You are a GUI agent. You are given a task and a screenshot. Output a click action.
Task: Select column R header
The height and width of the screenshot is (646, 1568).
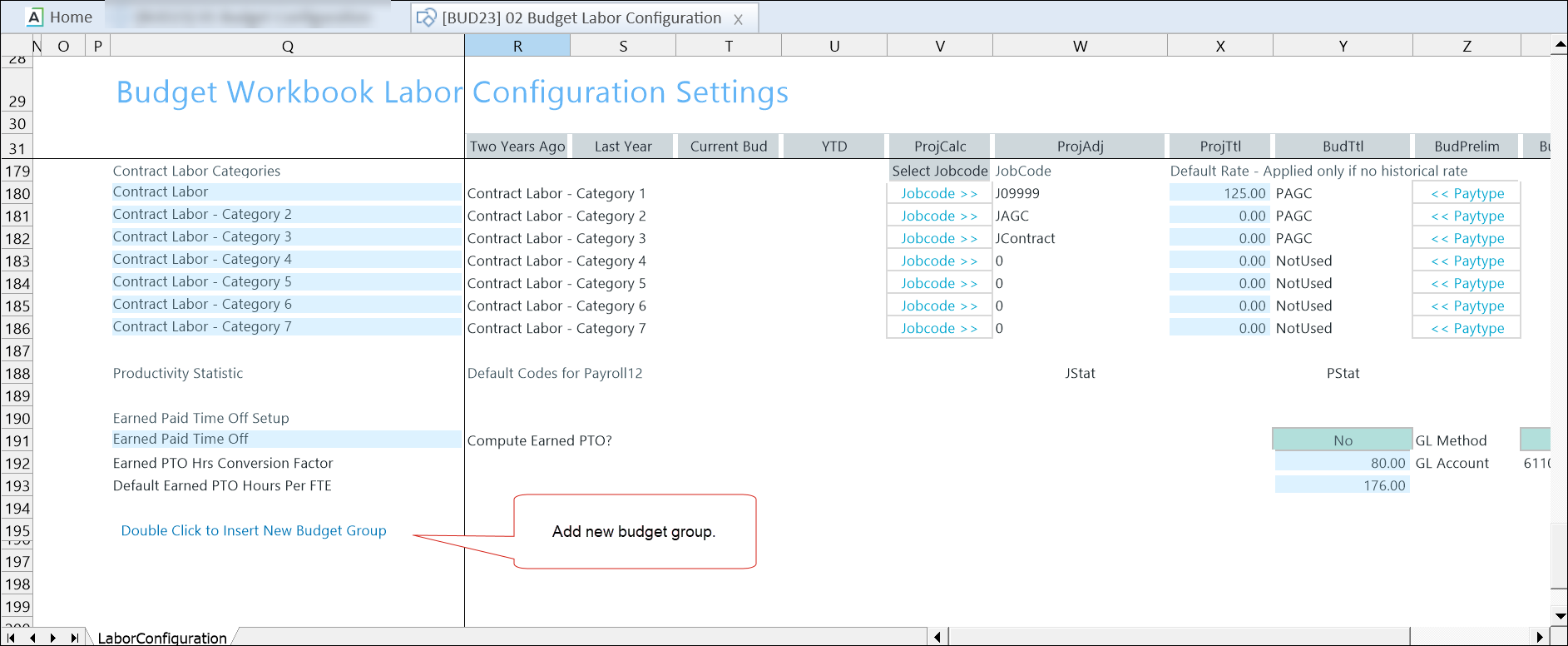click(517, 46)
